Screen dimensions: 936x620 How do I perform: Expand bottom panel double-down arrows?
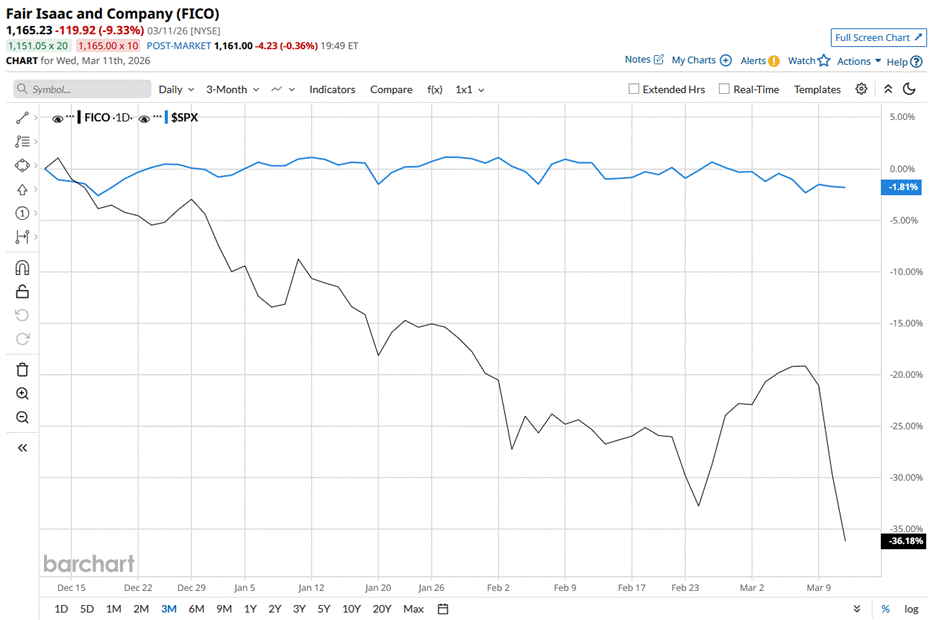point(857,609)
